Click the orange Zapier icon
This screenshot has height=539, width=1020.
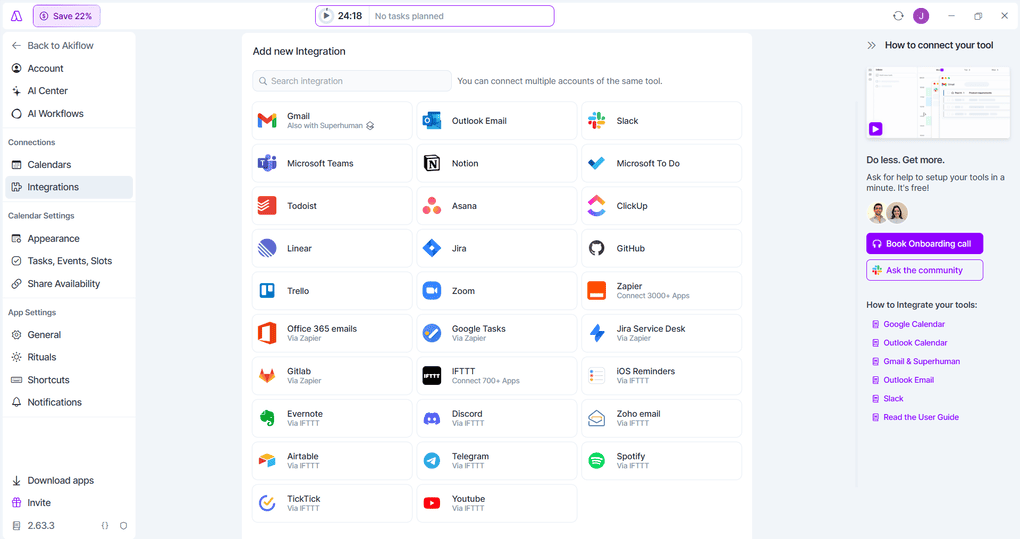click(597, 291)
